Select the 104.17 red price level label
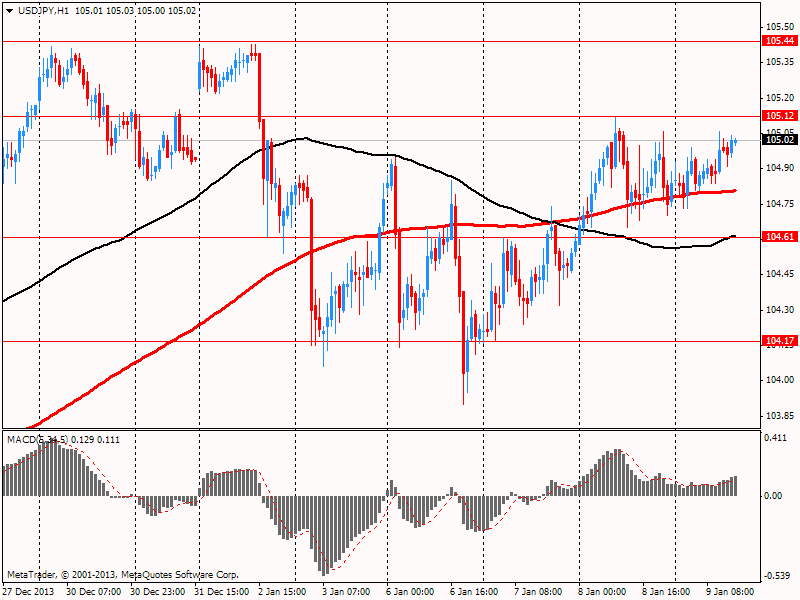This screenshot has width=800, height=600. (780, 341)
